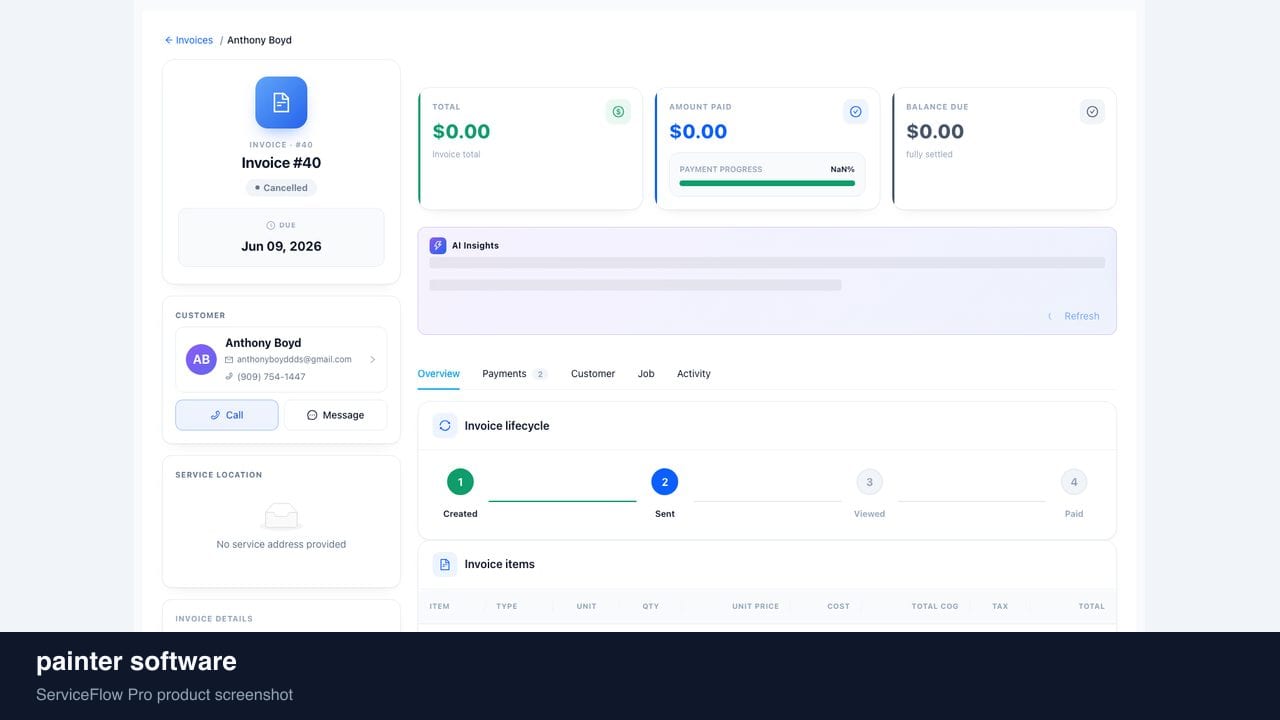Click the blue invoice document icon
This screenshot has width=1280, height=720.
(x=281, y=102)
